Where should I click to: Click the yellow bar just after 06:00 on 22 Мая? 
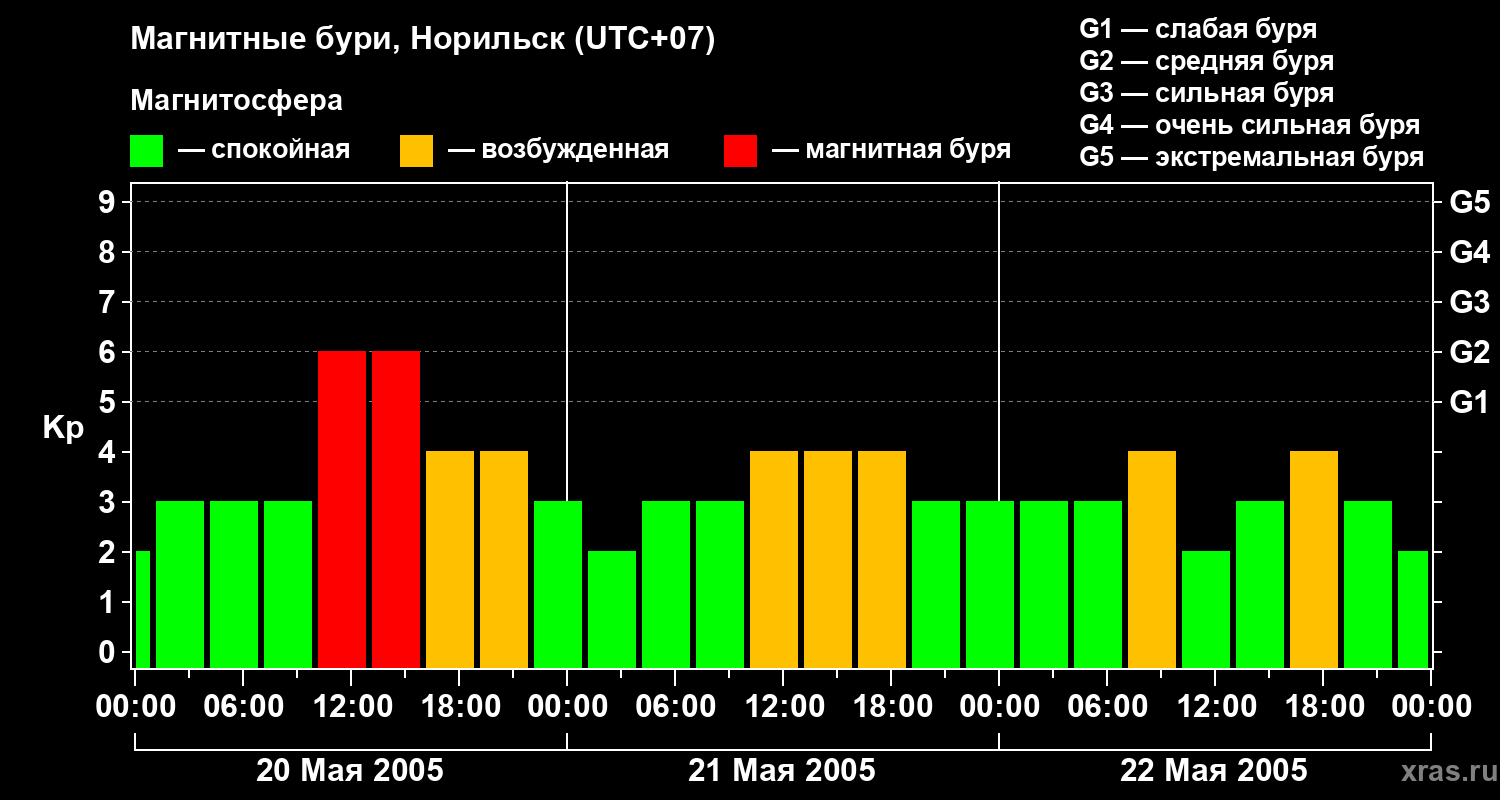1152,560
